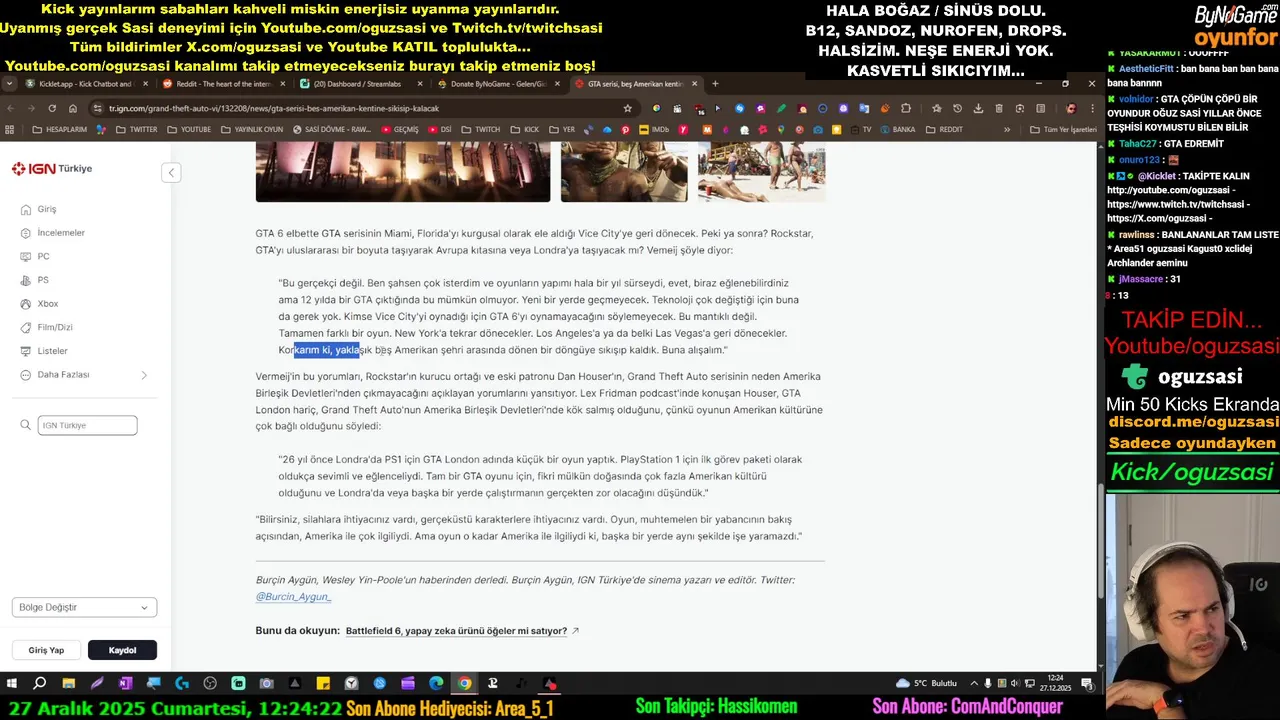1280x720 pixels.
Task: Open the tab search dropdown arrow
Action: click(x=9, y=84)
